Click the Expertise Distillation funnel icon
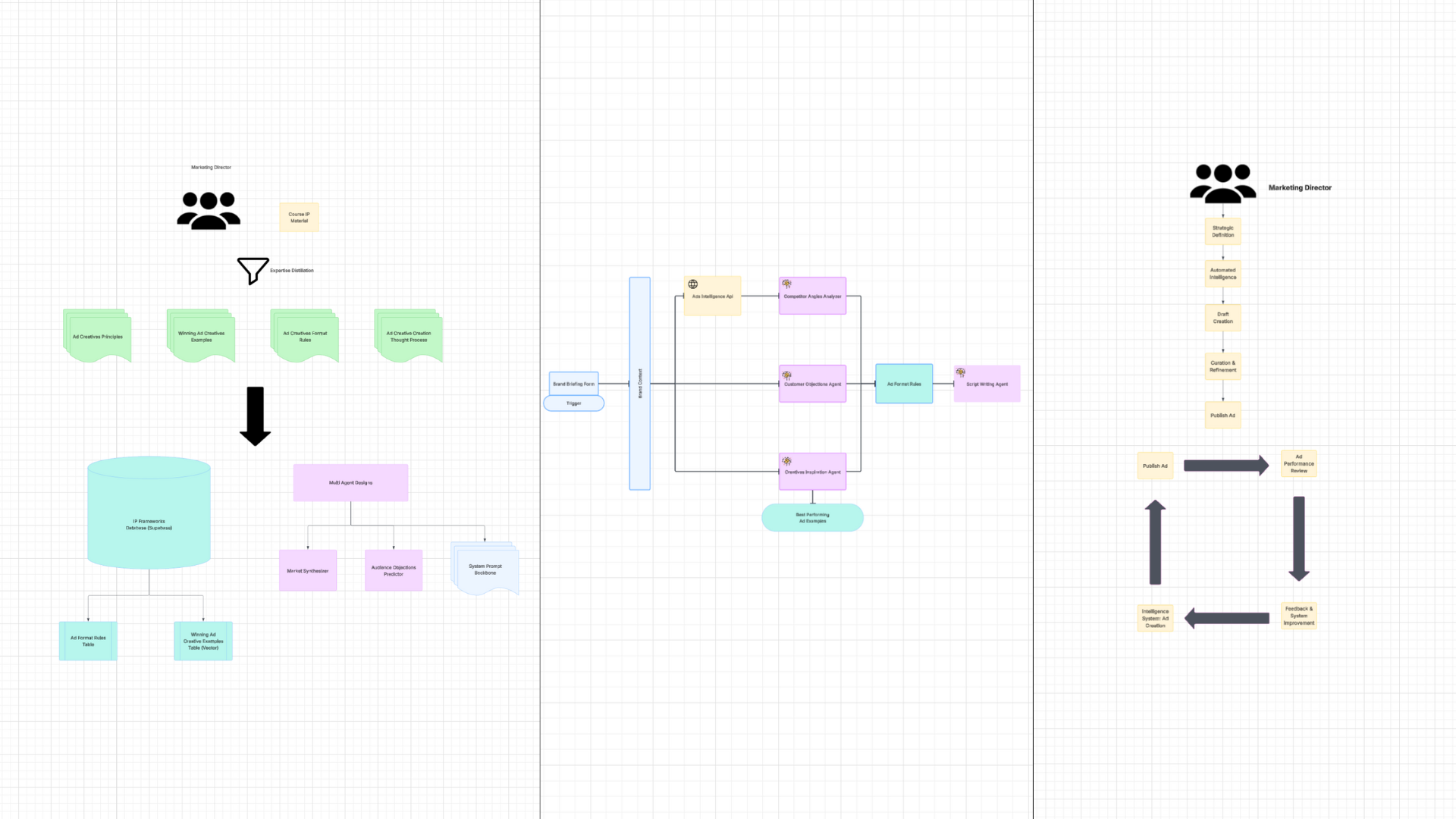 pyautogui.click(x=253, y=270)
